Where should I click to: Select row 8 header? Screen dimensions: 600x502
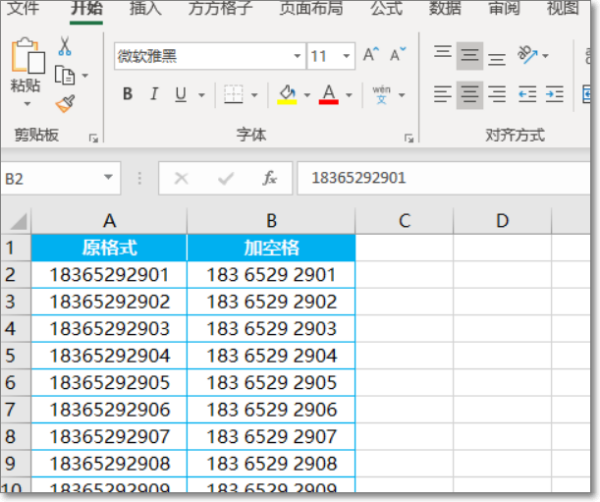coord(15,437)
